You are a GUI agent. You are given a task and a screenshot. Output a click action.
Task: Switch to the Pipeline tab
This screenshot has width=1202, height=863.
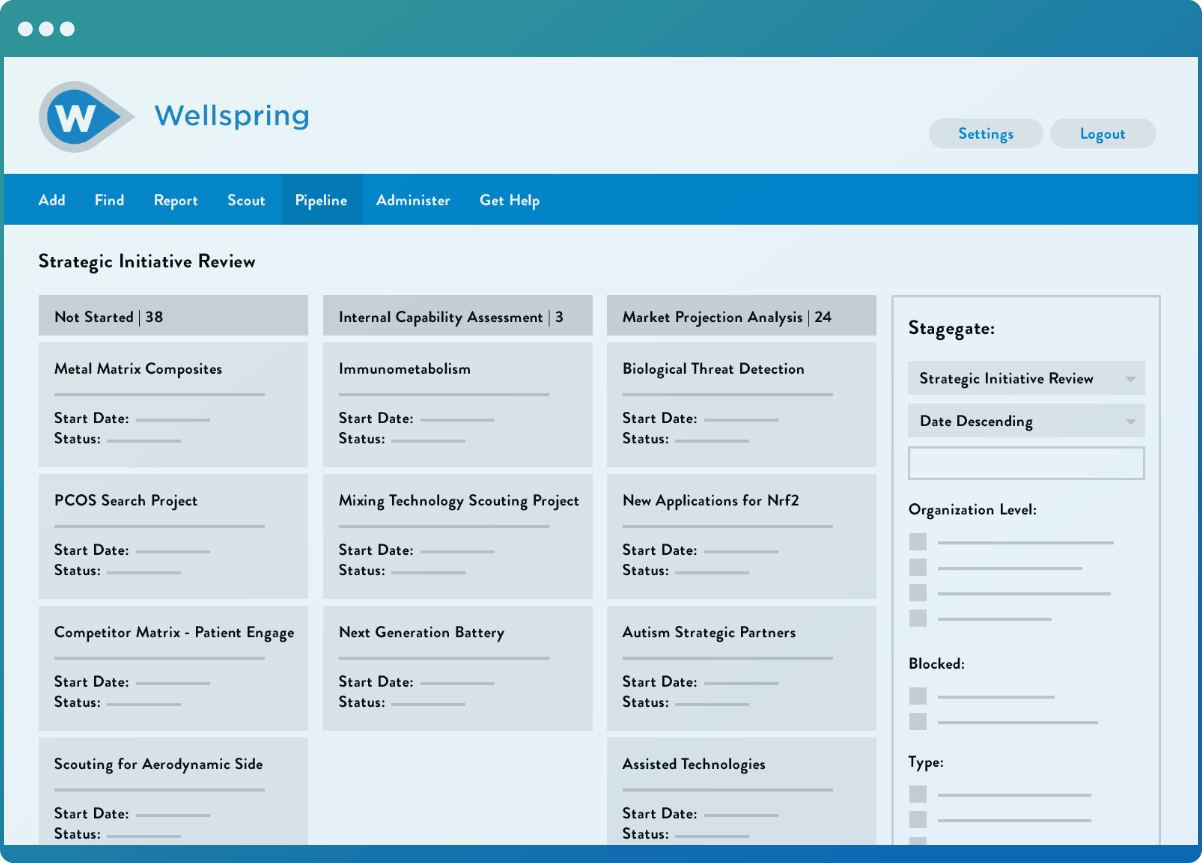(321, 200)
